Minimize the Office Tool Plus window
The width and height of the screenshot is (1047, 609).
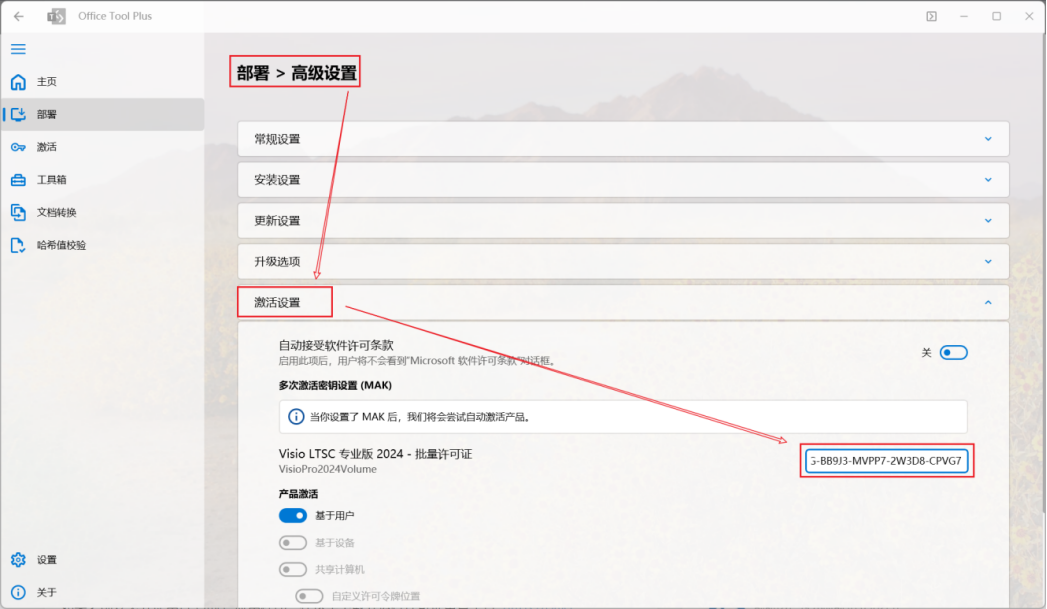click(964, 16)
